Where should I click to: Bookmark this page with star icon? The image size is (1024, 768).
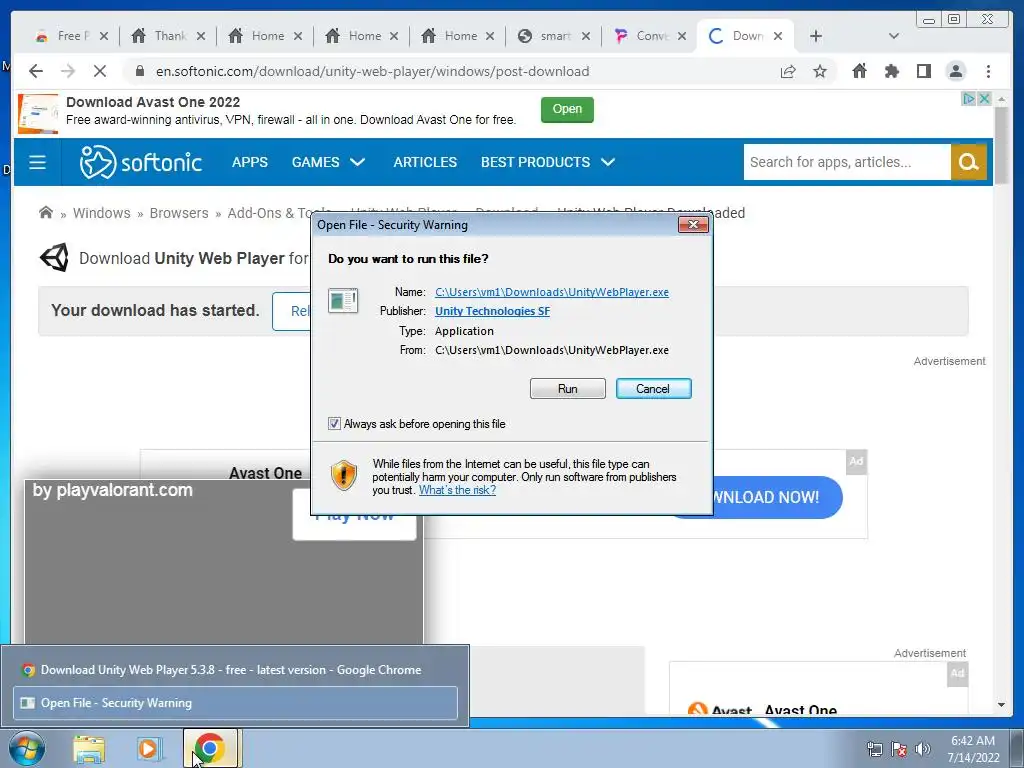coord(820,71)
